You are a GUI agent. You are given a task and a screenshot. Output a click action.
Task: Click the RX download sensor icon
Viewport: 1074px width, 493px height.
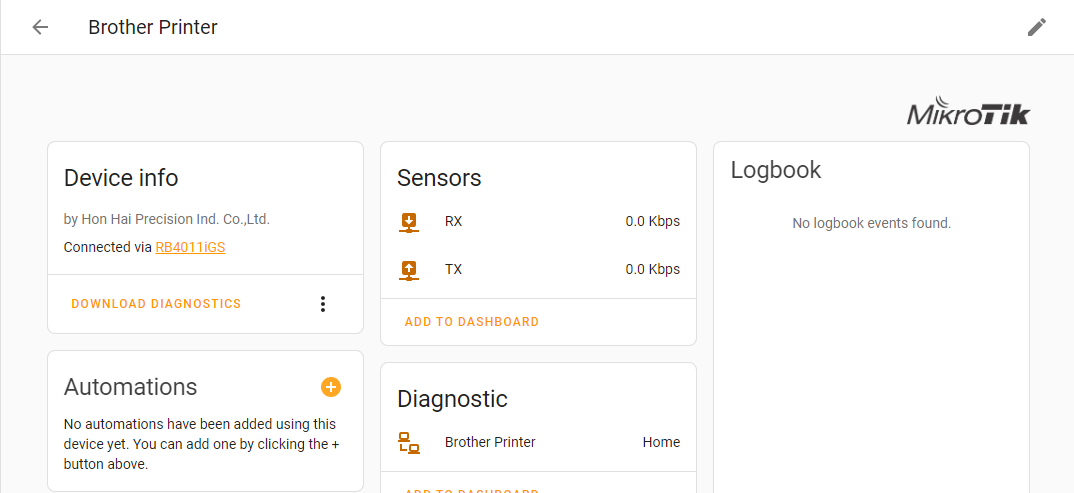[x=409, y=222]
